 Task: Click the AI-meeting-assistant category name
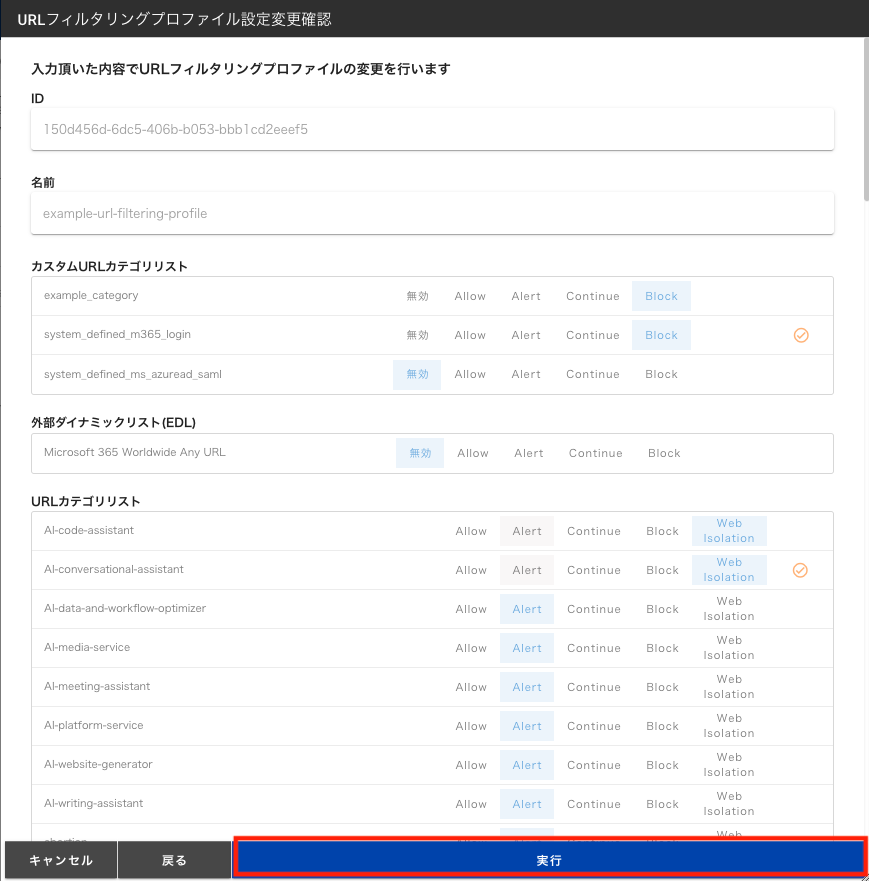97,687
